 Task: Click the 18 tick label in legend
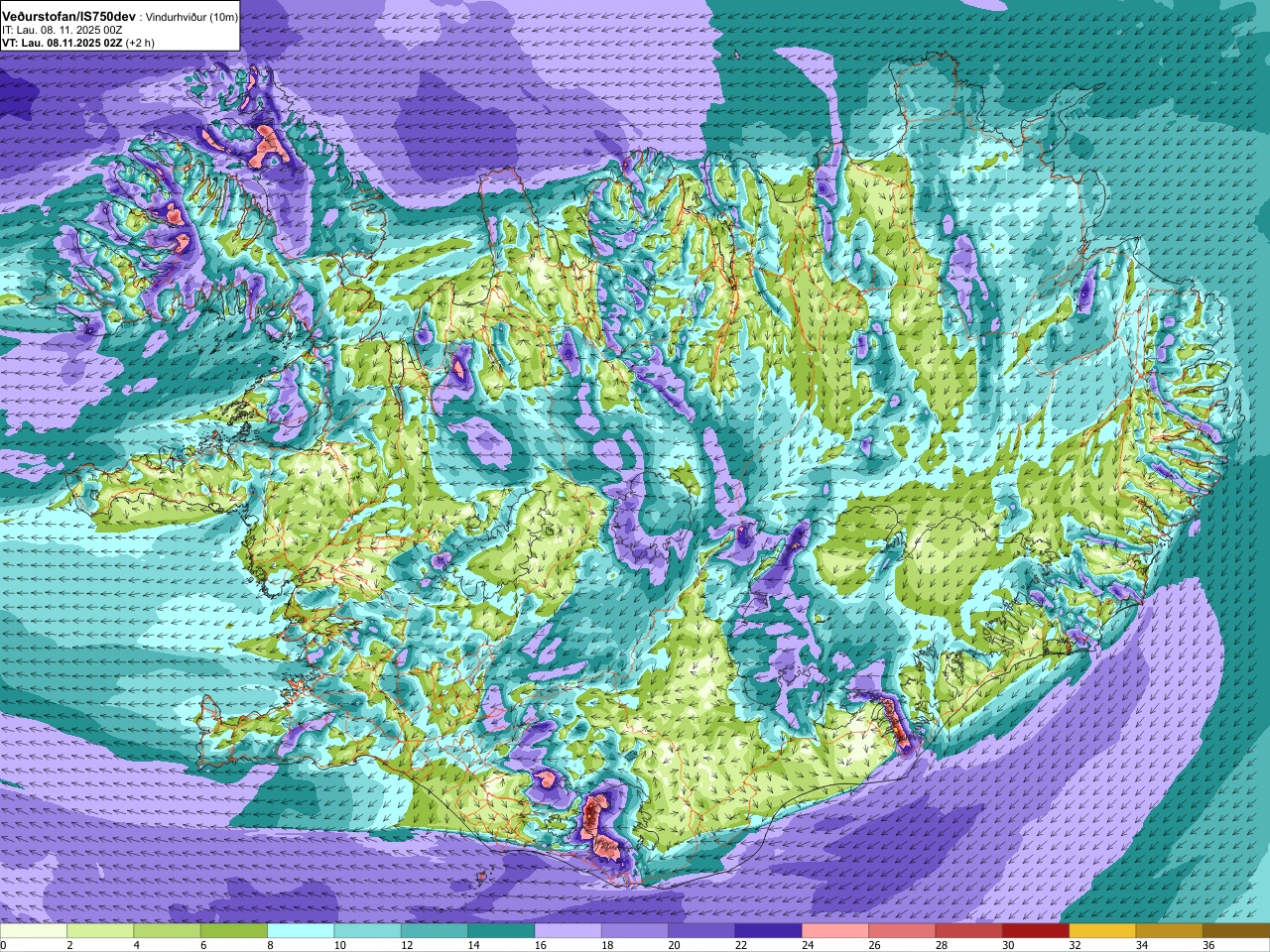pyautogui.click(x=606, y=945)
